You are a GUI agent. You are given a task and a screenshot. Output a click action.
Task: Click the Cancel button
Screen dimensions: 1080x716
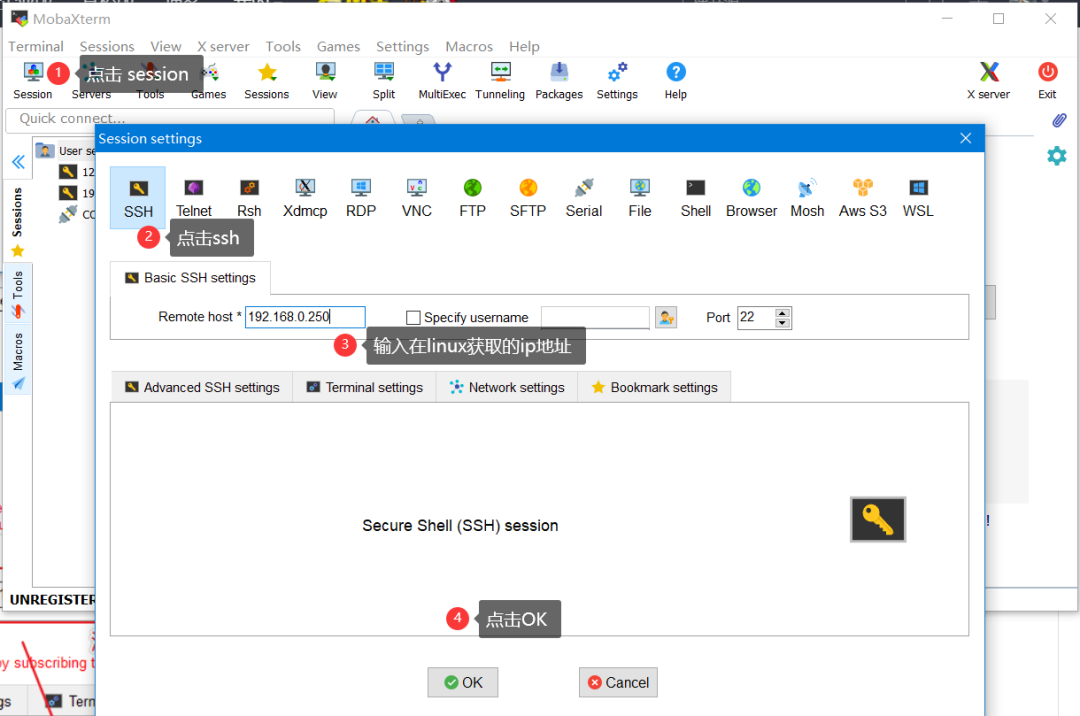coord(618,682)
